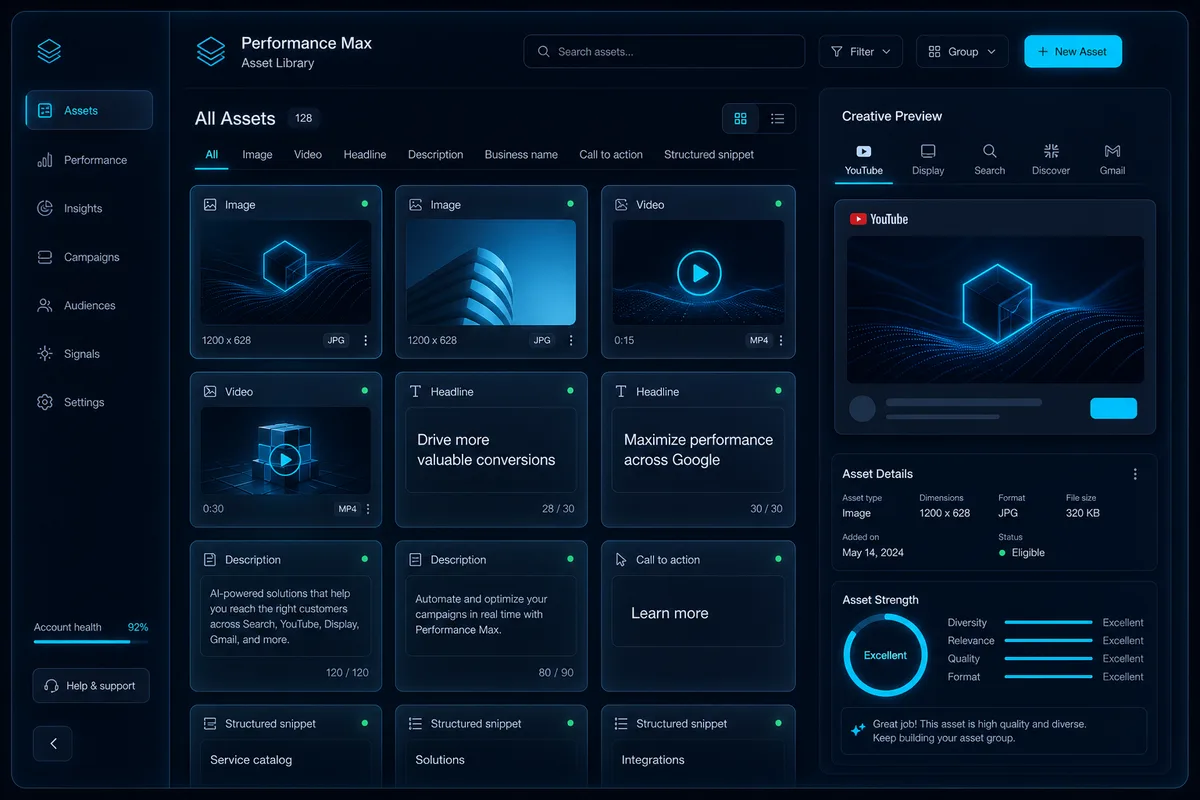The image size is (1200, 800).
Task: Select the All tab
Action: [x=212, y=154]
